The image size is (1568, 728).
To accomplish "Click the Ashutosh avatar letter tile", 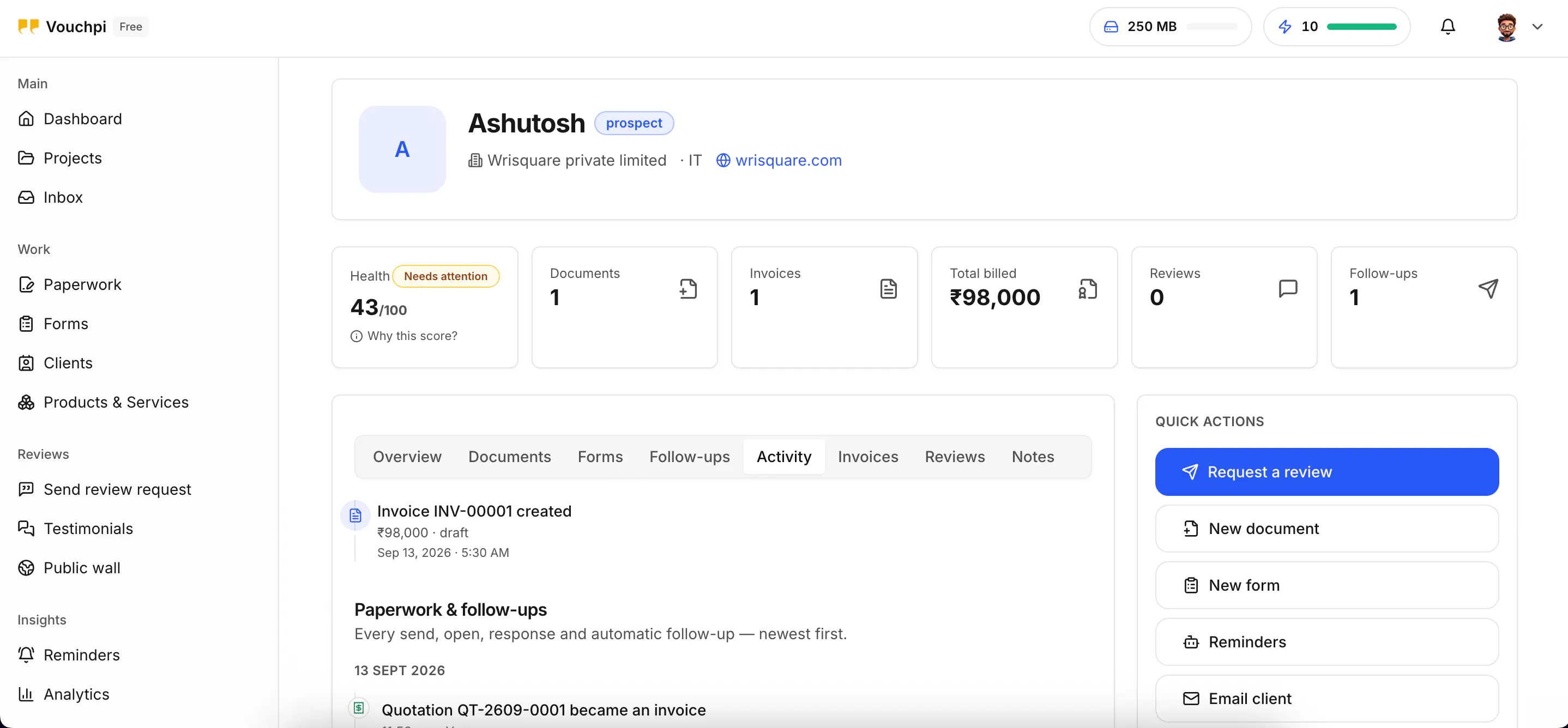I will [402, 149].
